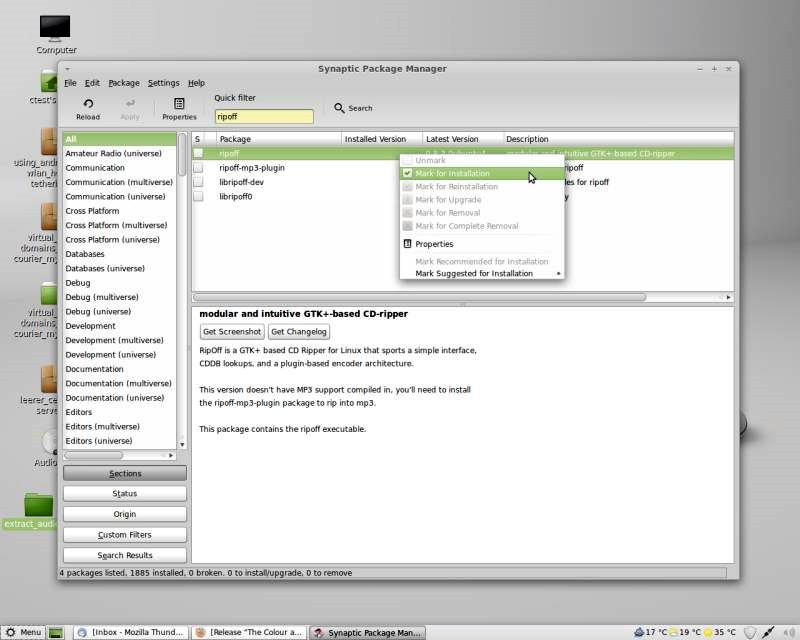Click the volume icon in system tray
The image size is (800, 640).
[788, 633]
